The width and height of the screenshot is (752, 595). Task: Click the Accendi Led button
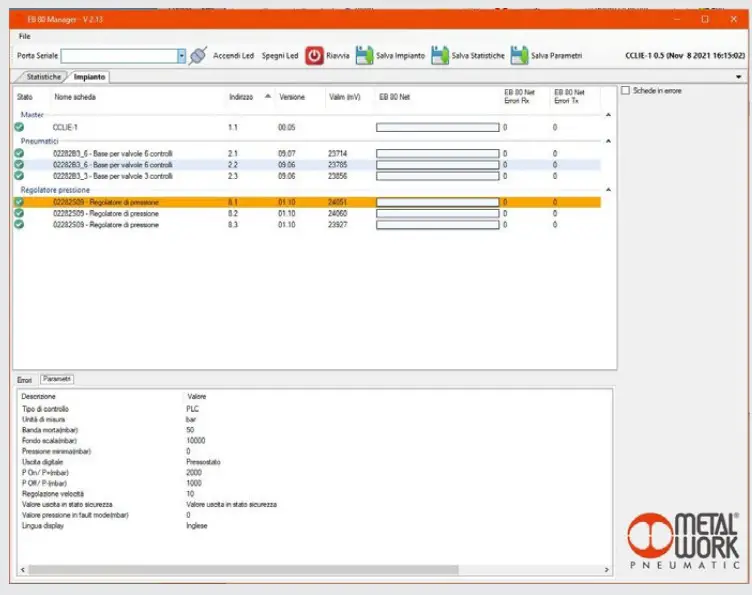pyautogui.click(x=234, y=56)
